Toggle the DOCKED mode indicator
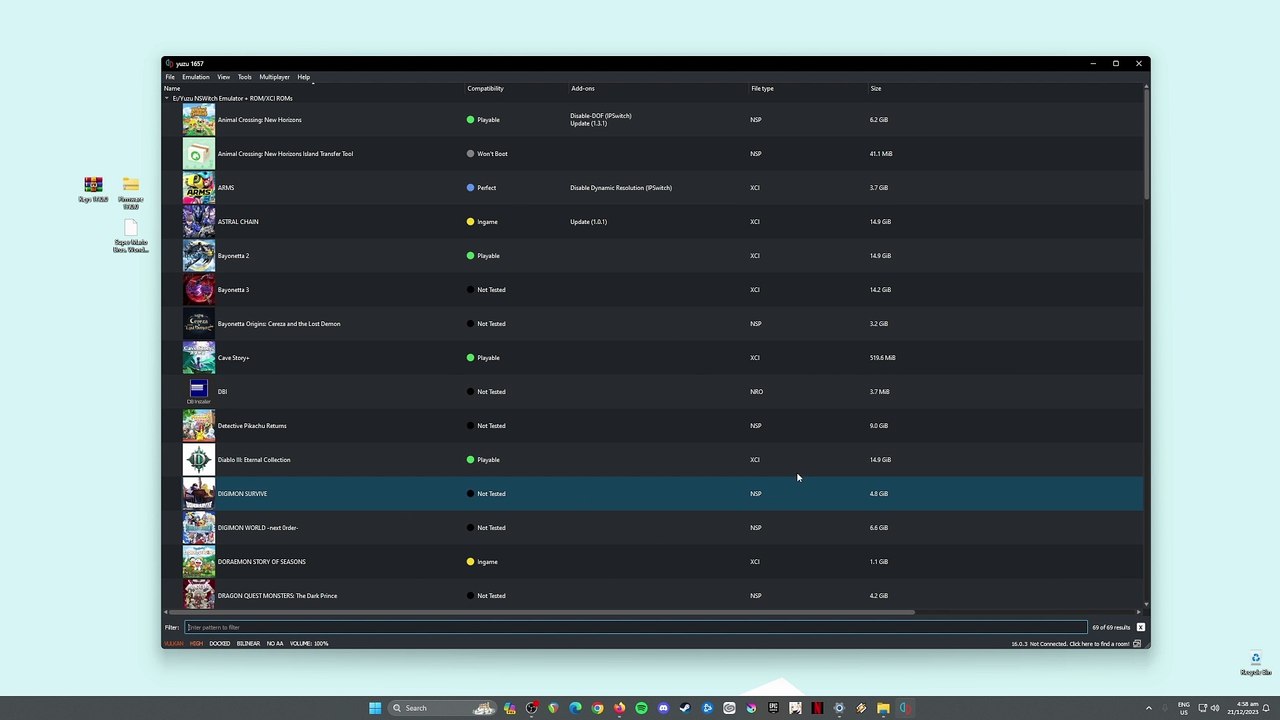Image resolution: width=1280 pixels, height=720 pixels. pyautogui.click(x=219, y=644)
